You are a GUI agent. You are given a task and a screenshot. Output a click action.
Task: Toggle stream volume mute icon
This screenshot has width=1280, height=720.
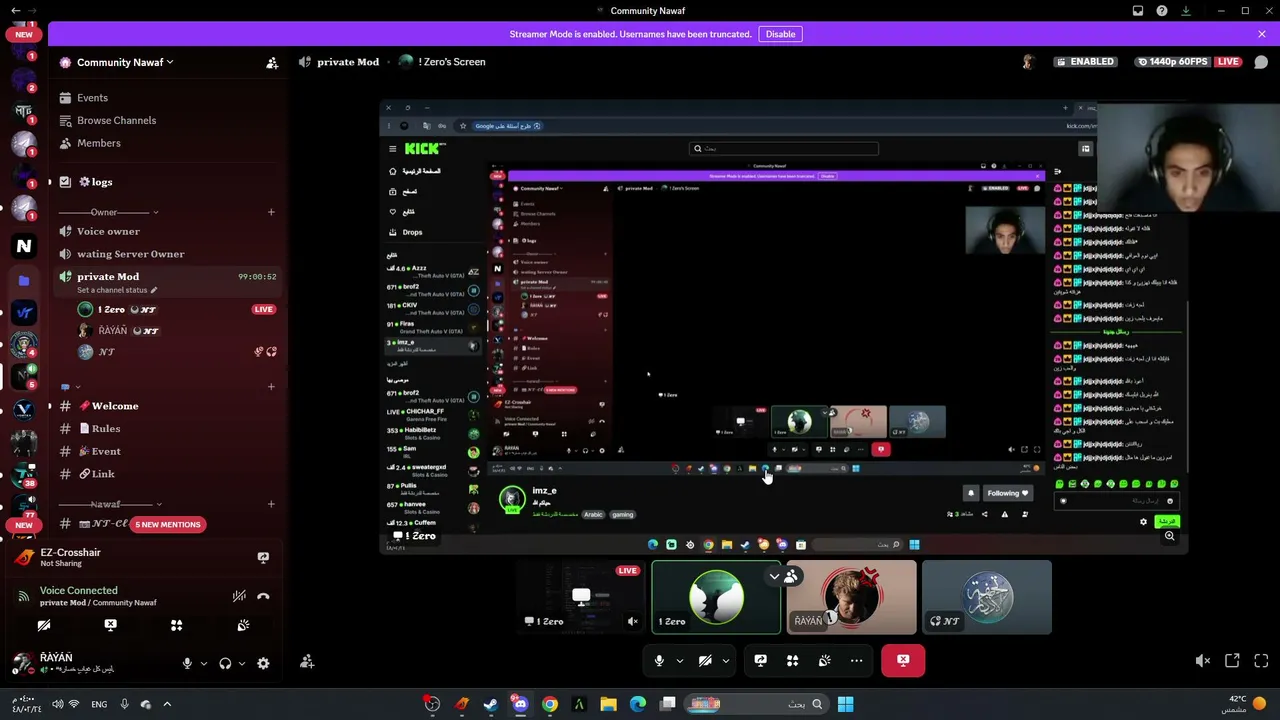click(1203, 661)
